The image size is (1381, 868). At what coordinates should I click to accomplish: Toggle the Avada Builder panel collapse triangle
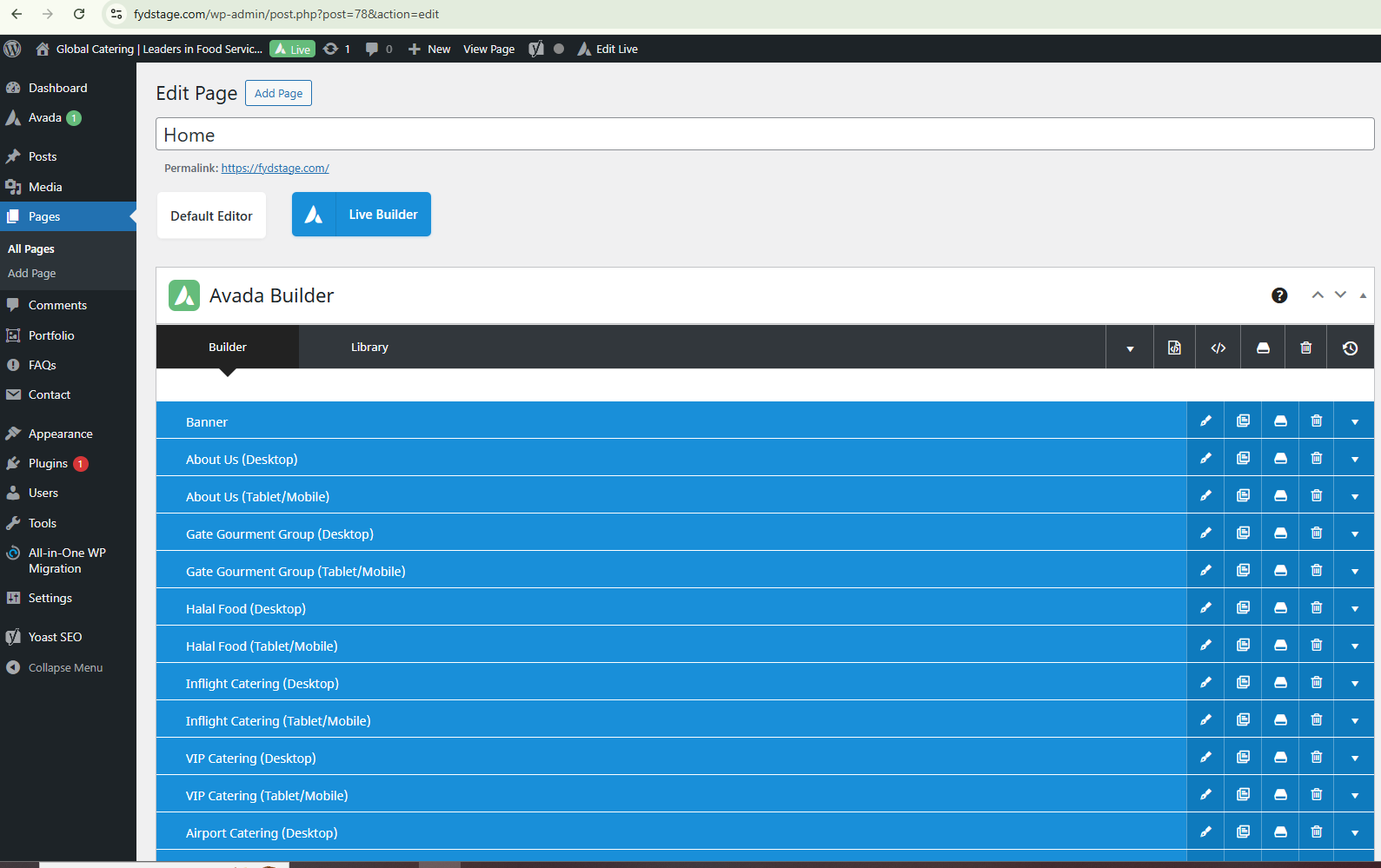1363,295
